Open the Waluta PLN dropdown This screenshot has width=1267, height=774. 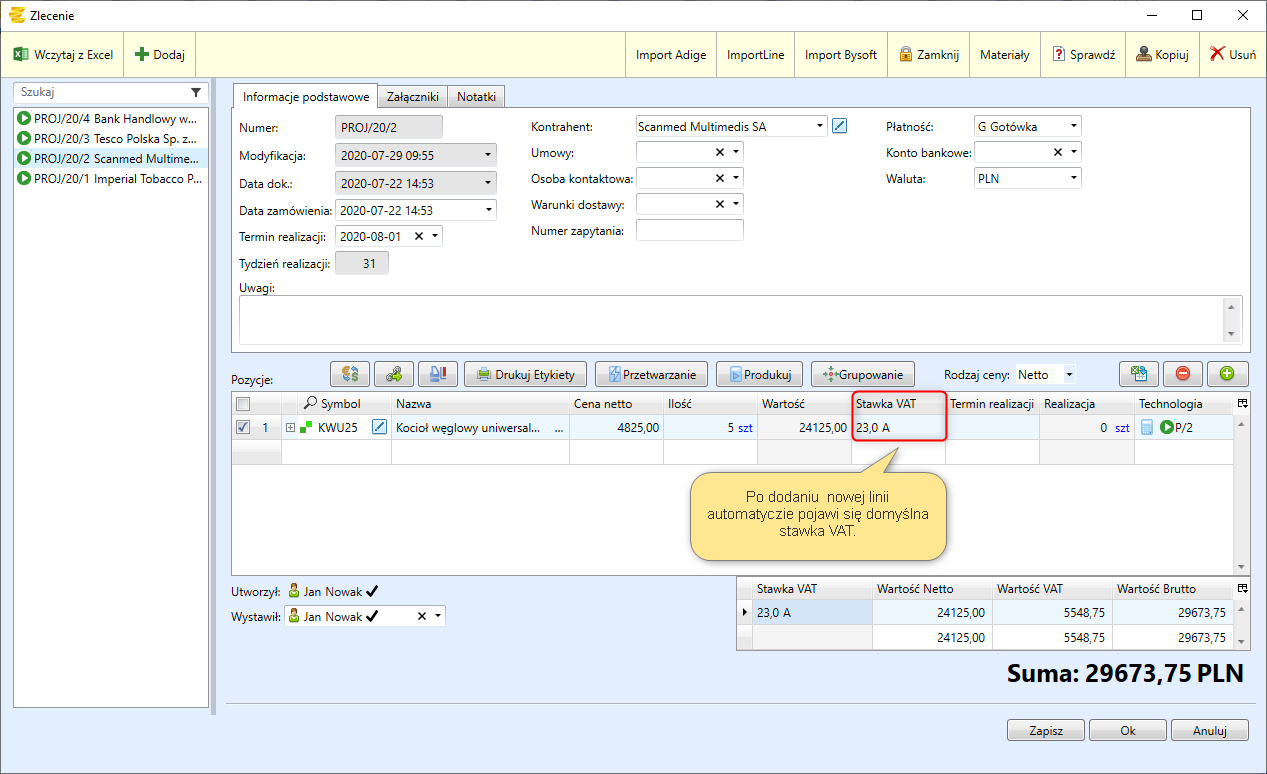coord(1073,178)
